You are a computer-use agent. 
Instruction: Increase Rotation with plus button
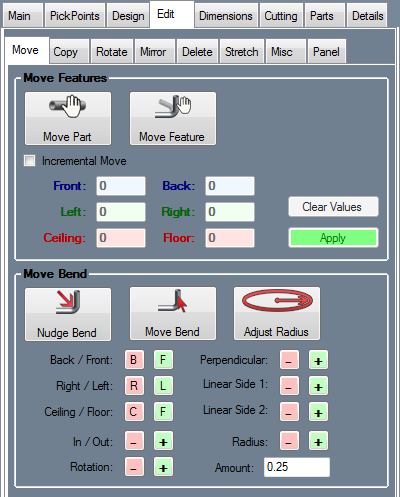[163, 467]
